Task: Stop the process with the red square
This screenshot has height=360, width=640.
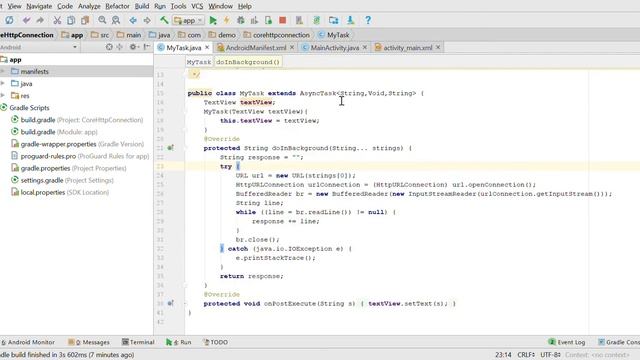Action: pyautogui.click(x=282, y=20)
